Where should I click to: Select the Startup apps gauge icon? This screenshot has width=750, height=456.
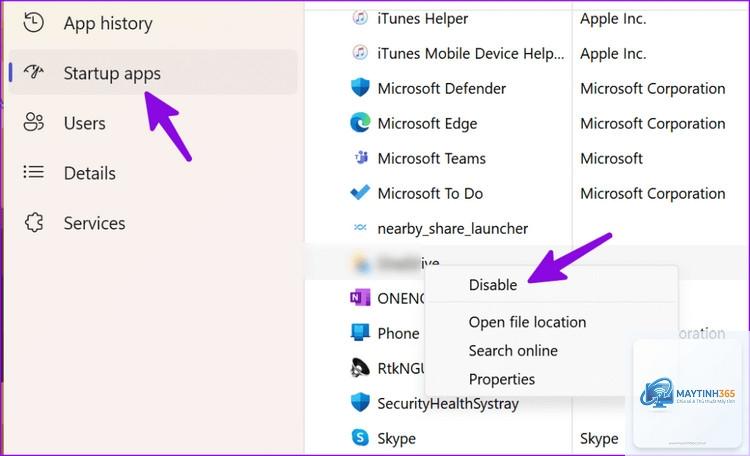33,72
